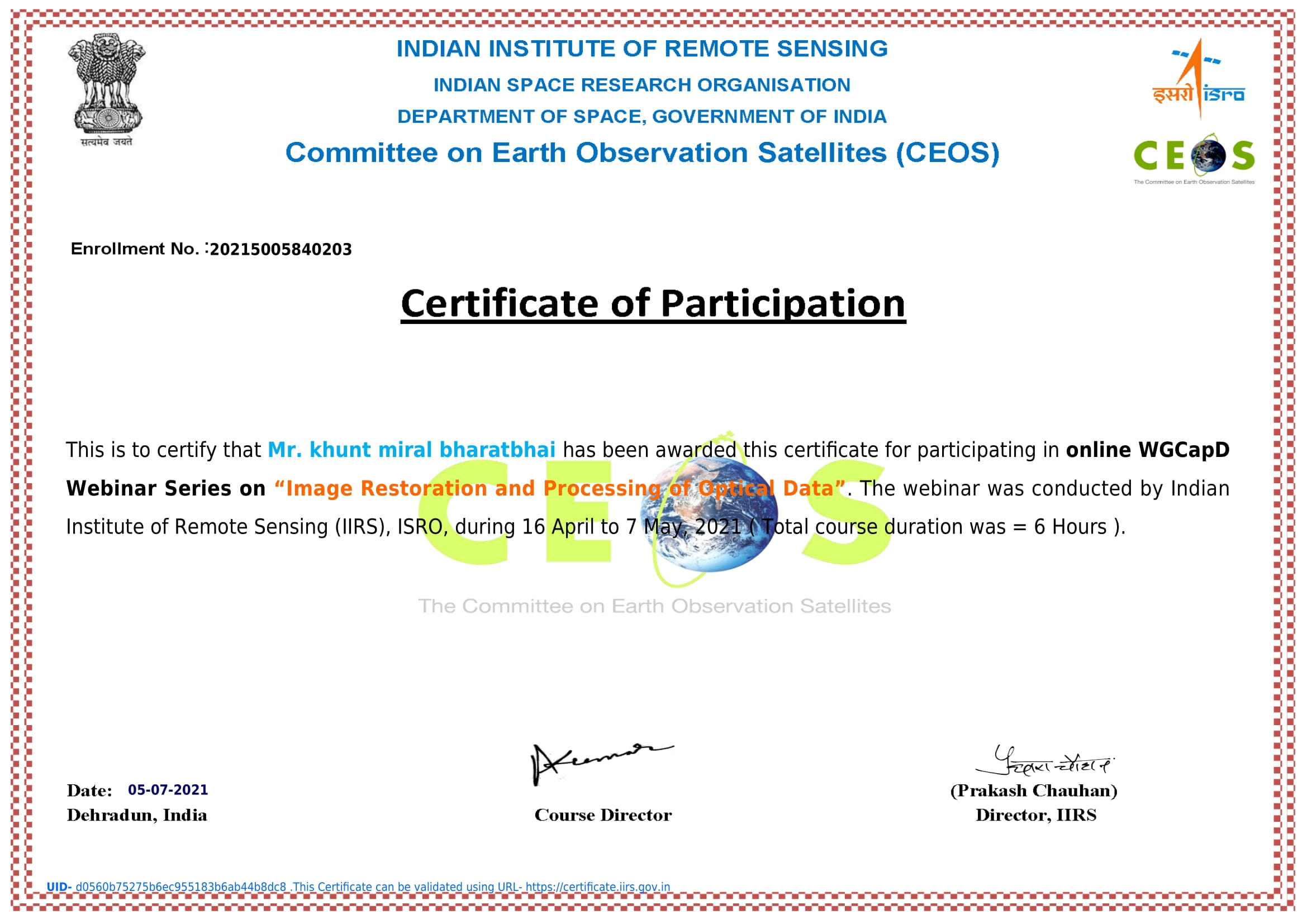Click 'Dehradun, India' text

tap(137, 816)
